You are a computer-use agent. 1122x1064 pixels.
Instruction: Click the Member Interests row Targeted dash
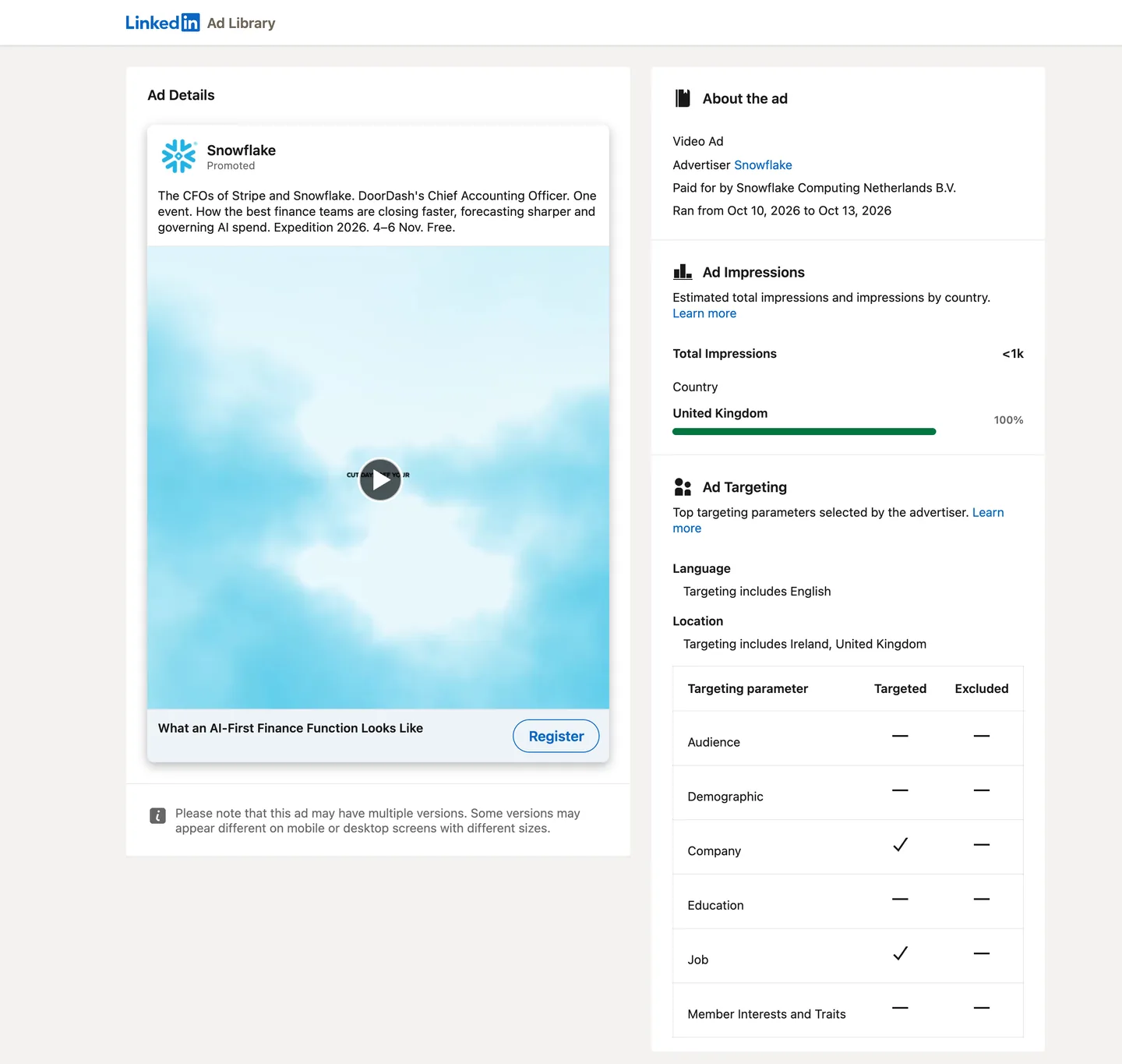point(900,1008)
